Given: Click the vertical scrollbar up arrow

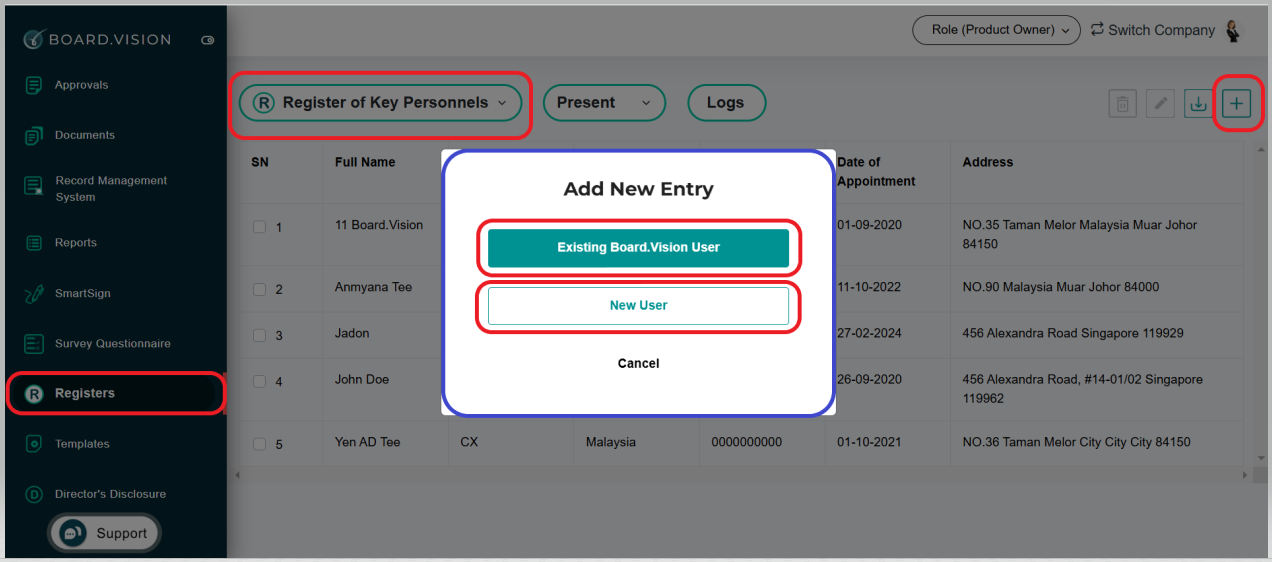Looking at the screenshot, I should point(1260,149).
